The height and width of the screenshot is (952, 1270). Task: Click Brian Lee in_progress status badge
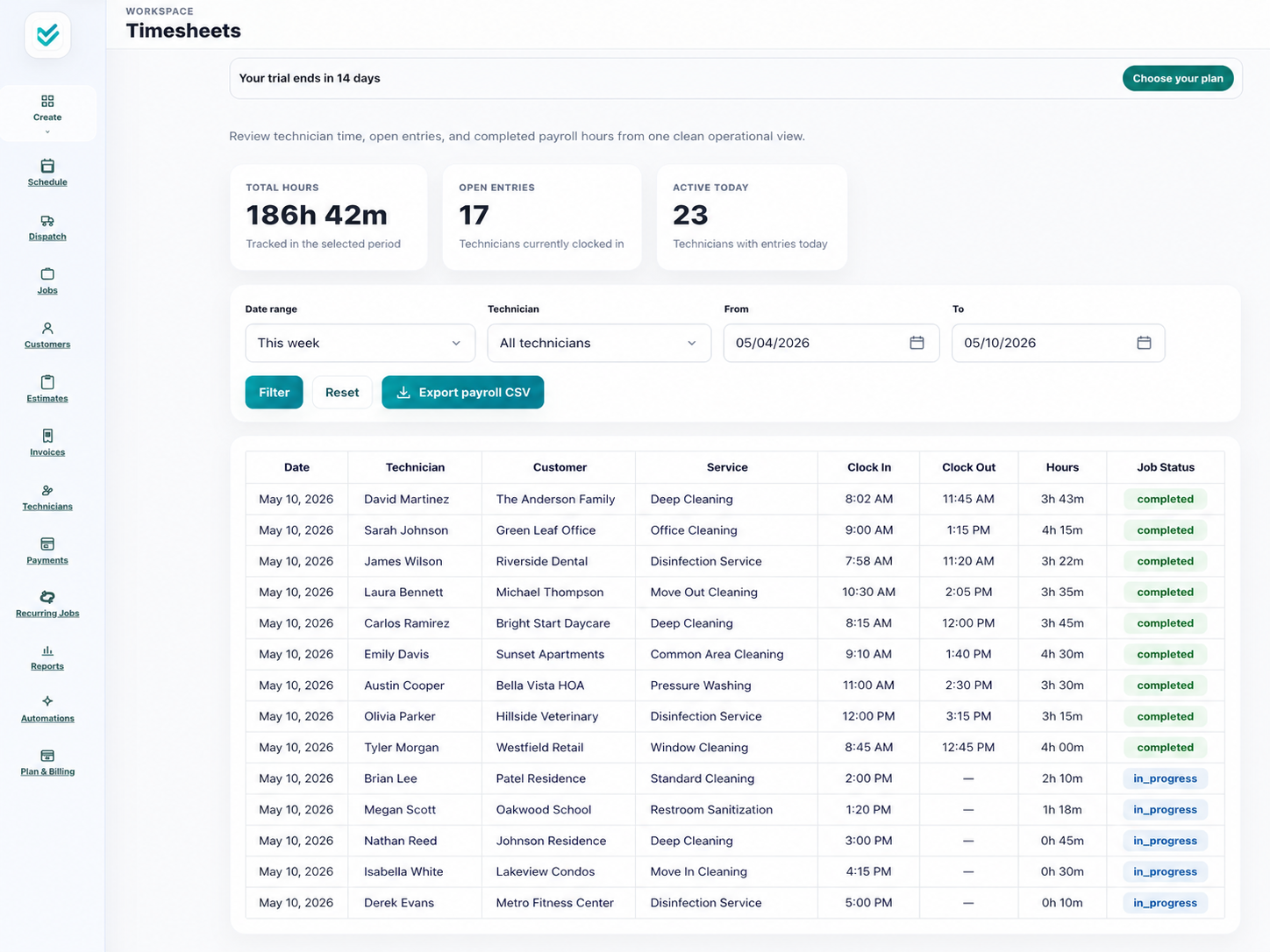(1165, 778)
